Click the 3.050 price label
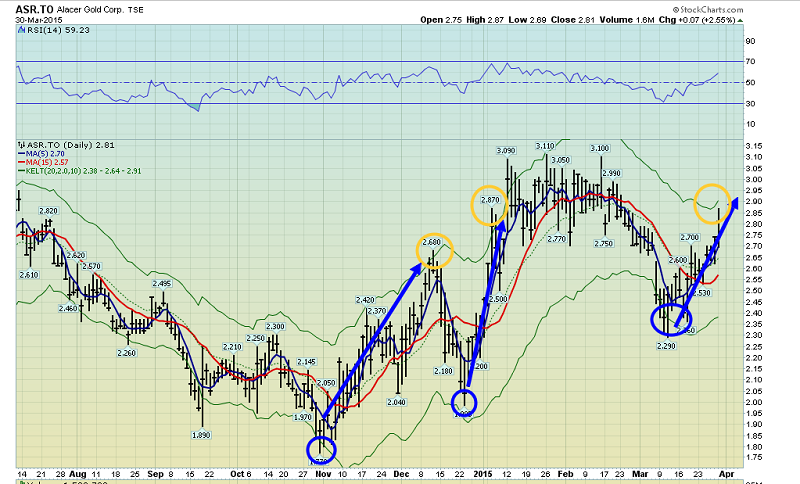This screenshot has height=484, width=800. [x=560, y=160]
